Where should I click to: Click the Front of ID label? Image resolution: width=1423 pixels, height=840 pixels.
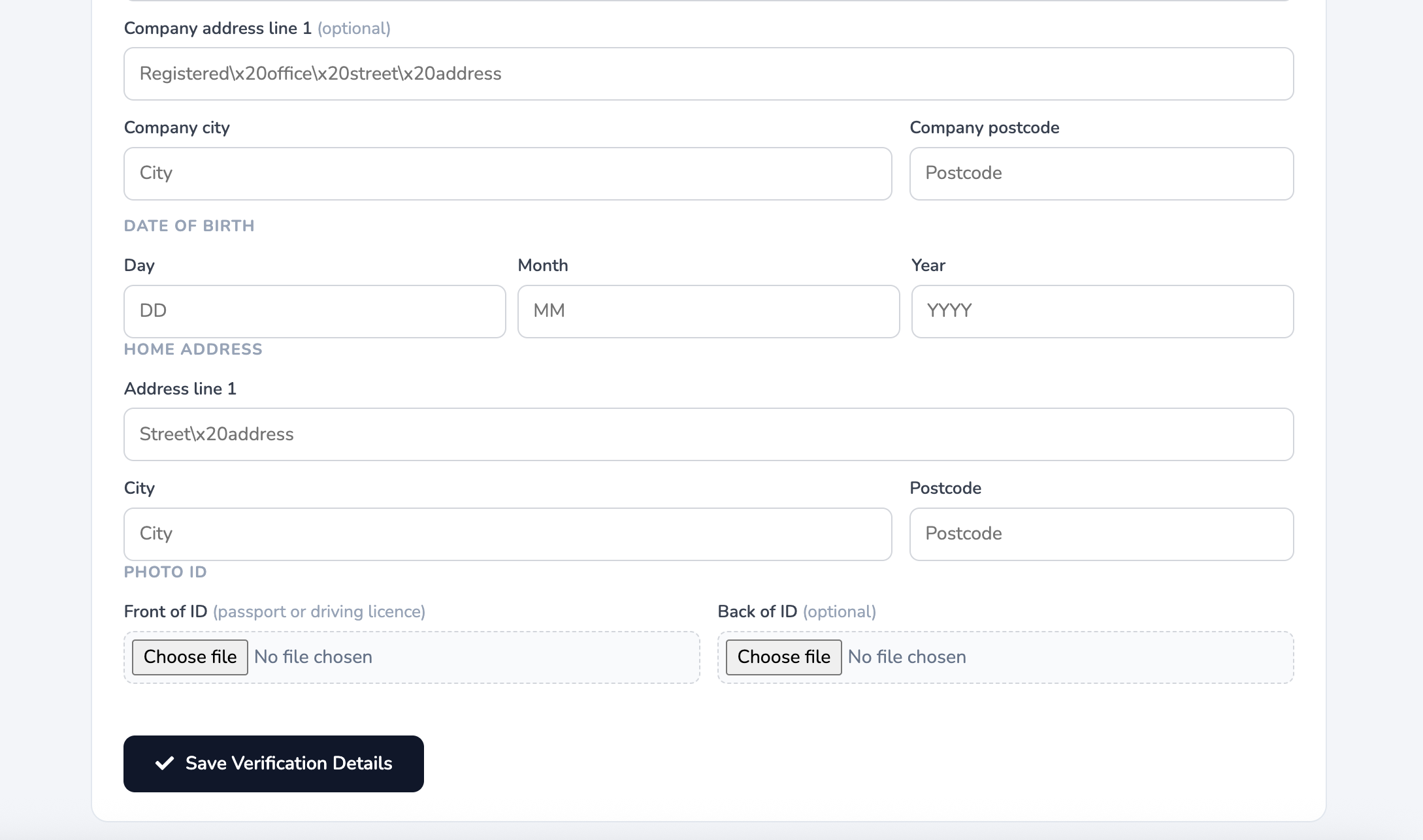[x=165, y=611]
